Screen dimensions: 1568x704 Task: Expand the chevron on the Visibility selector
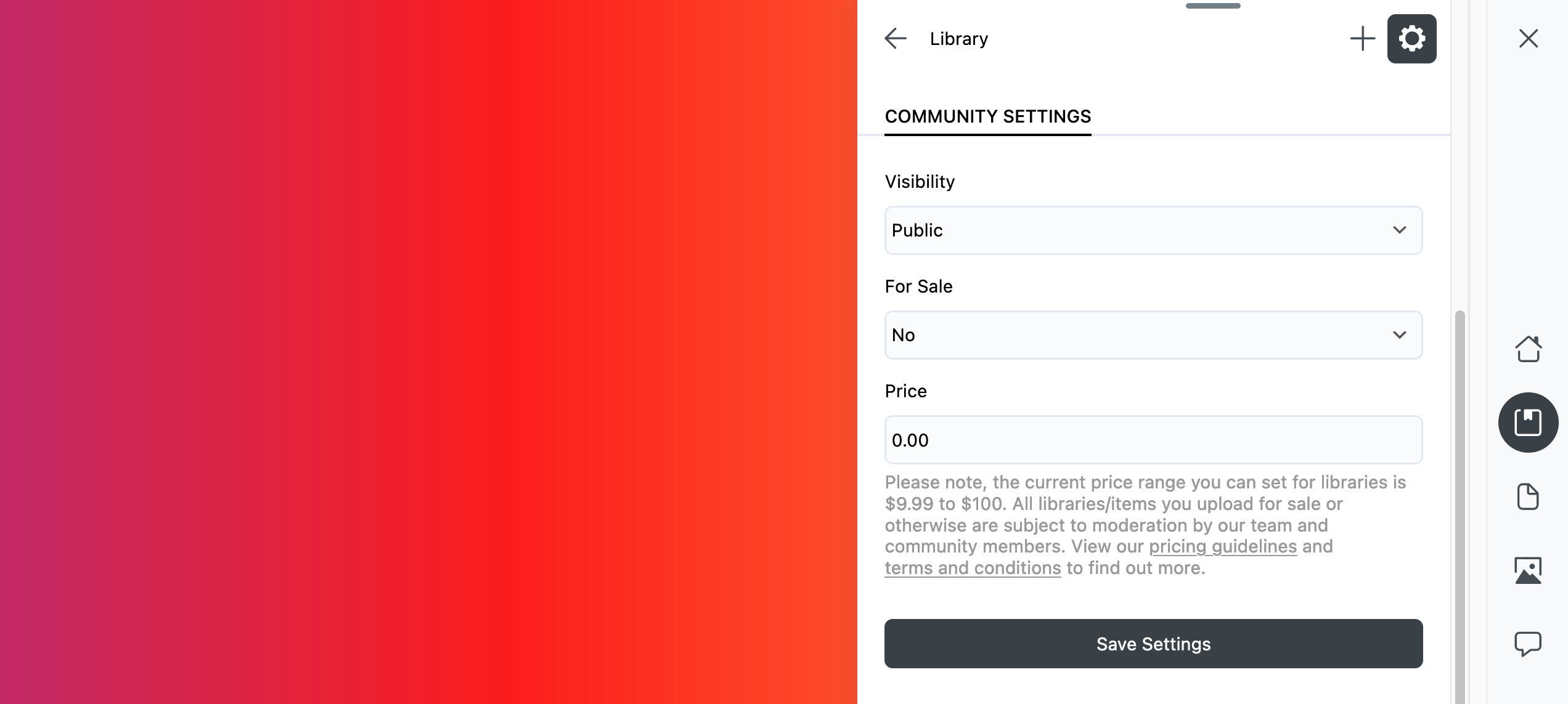[1401, 230]
